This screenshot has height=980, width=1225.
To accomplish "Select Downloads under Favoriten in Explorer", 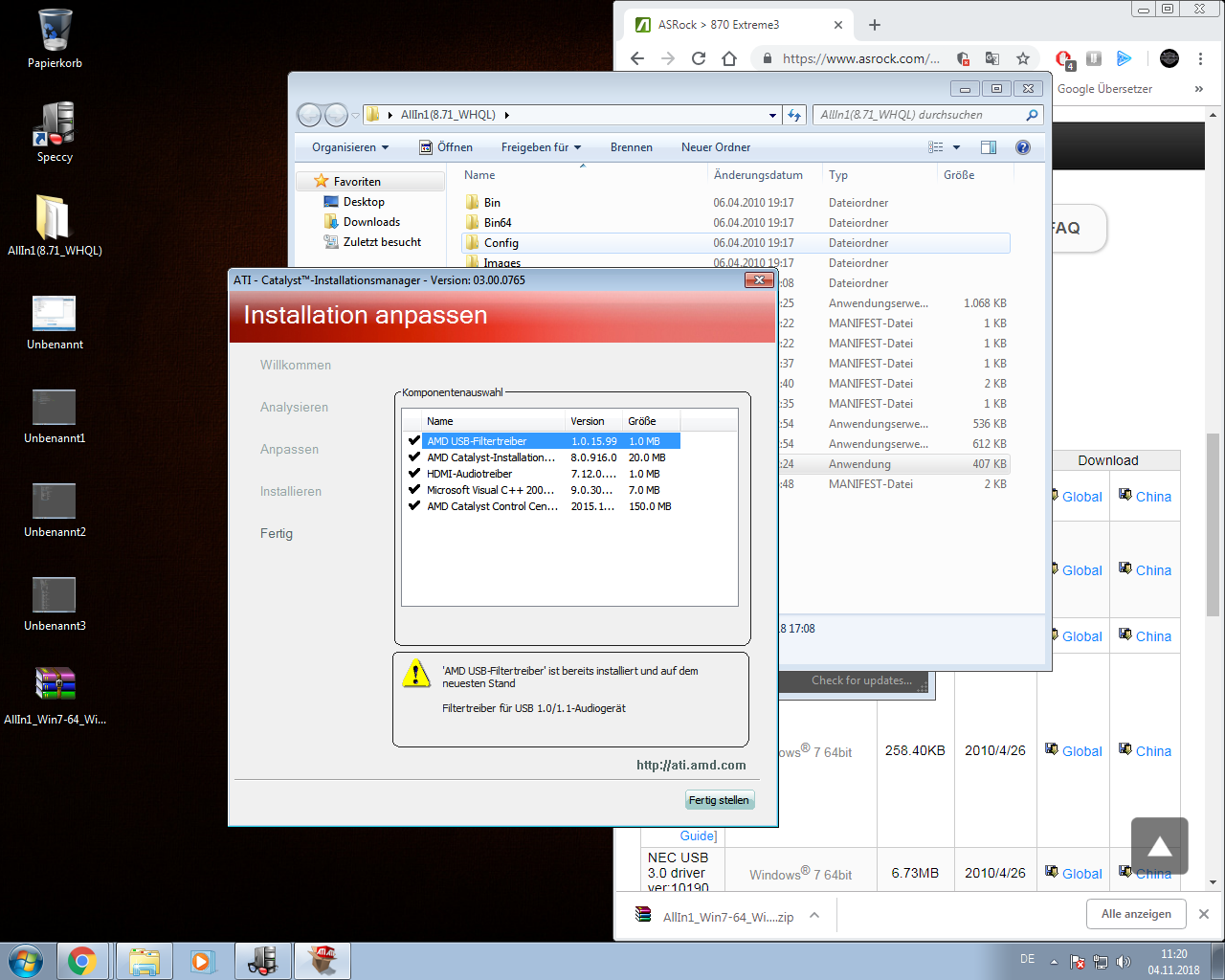I will pyautogui.click(x=362, y=222).
